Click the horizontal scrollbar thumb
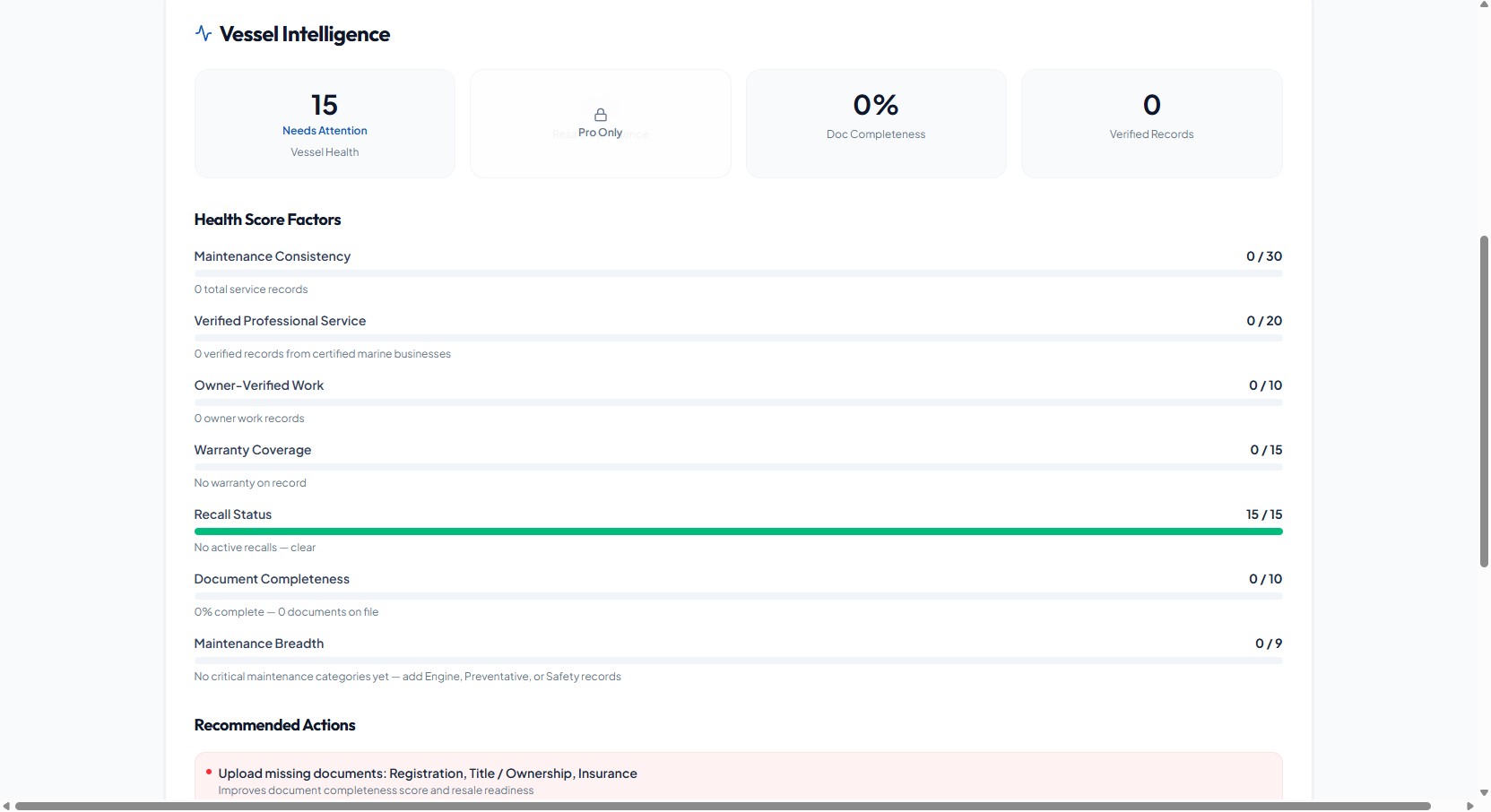 [x=723, y=806]
